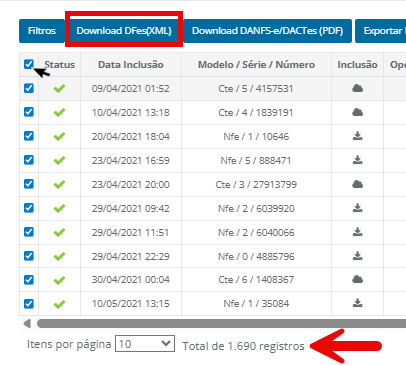Click date cell 23/04/2021 20:00
This screenshot has height=366, width=406.
131,185
